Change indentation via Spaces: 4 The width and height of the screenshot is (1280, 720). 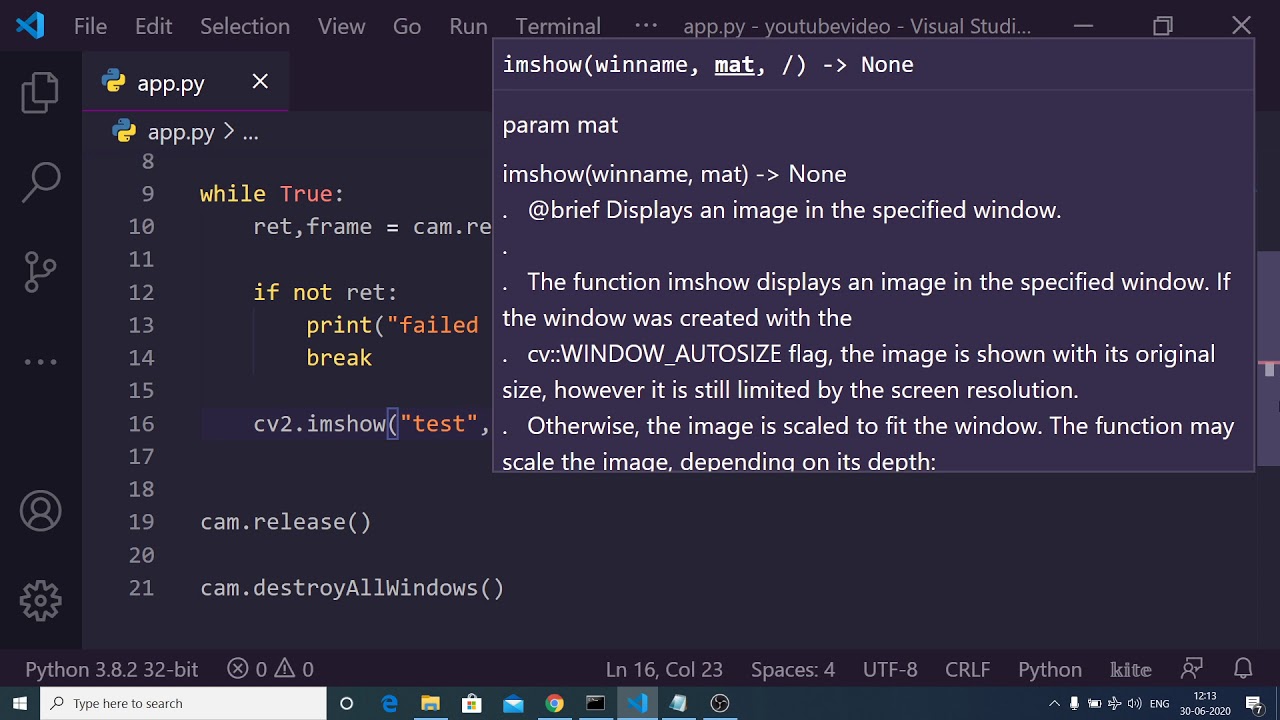click(792, 669)
